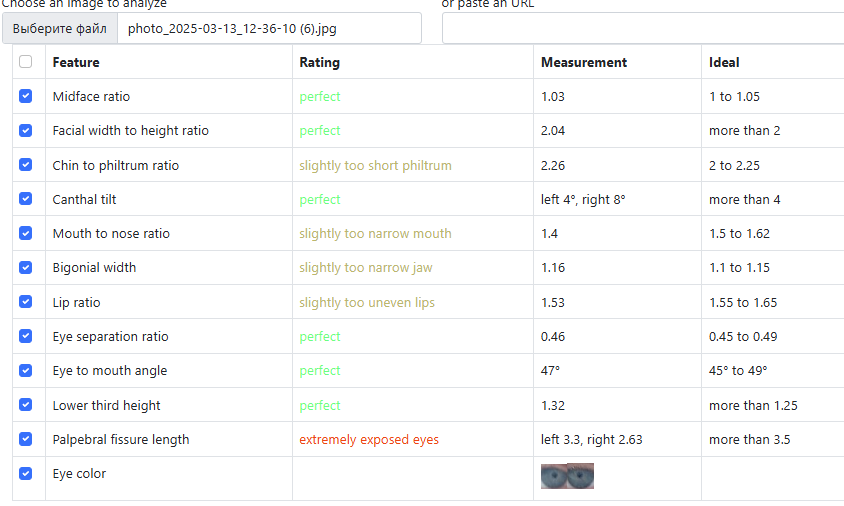Viewport: 844px width, 506px height.
Task: Toggle the select-all checkbox in header row
Action: [x=25, y=61]
